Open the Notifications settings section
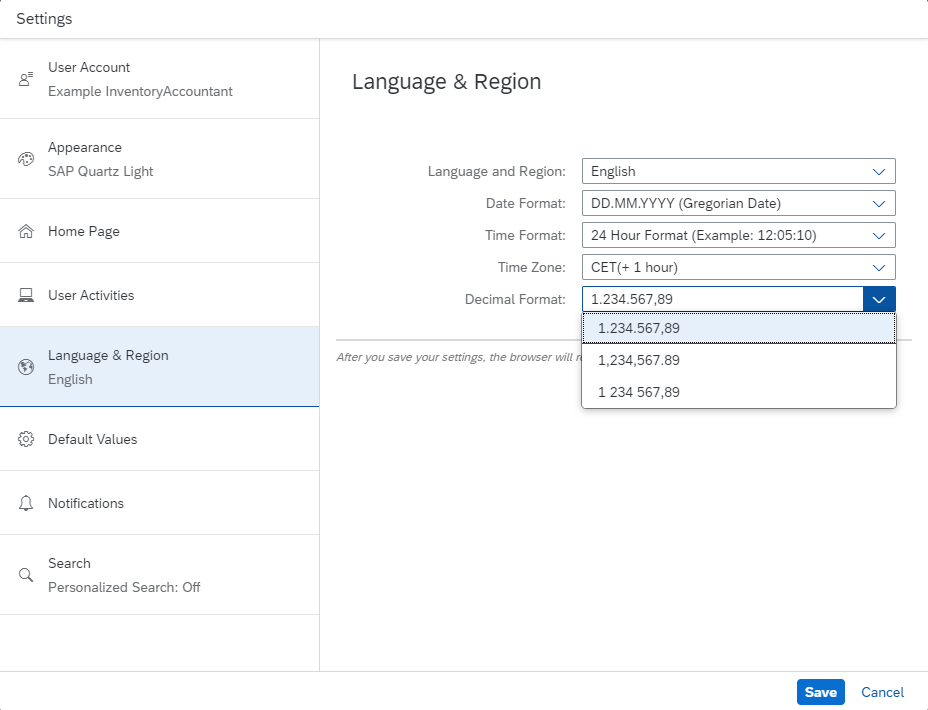 point(160,503)
